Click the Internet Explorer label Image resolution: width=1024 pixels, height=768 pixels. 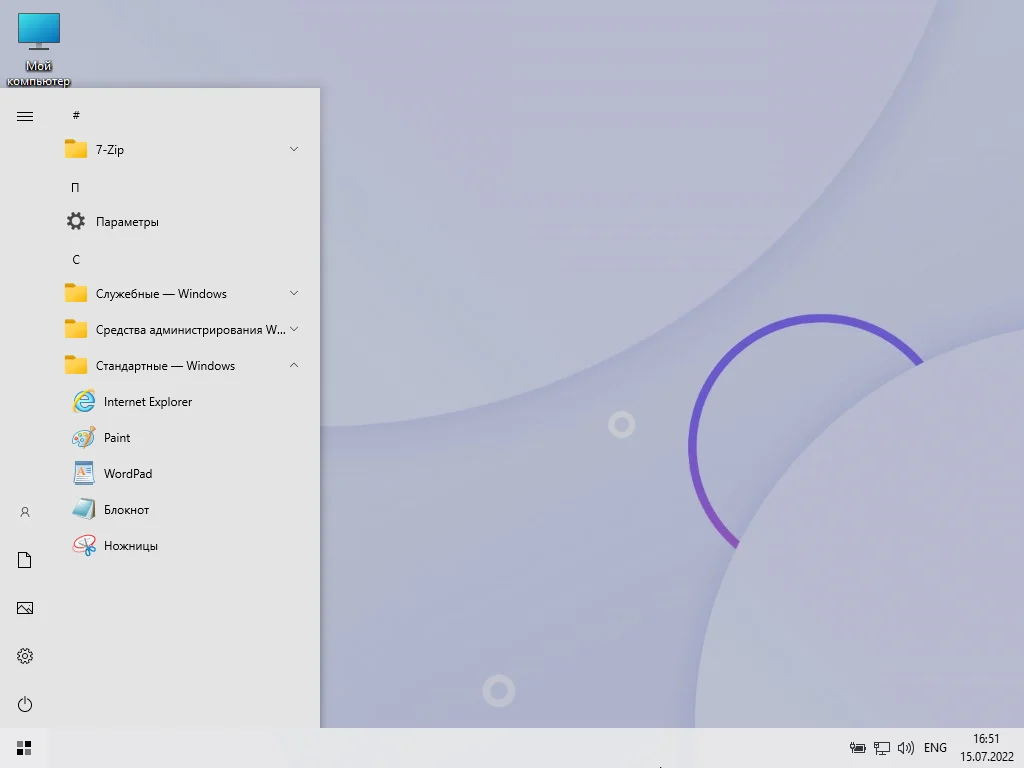click(x=148, y=402)
